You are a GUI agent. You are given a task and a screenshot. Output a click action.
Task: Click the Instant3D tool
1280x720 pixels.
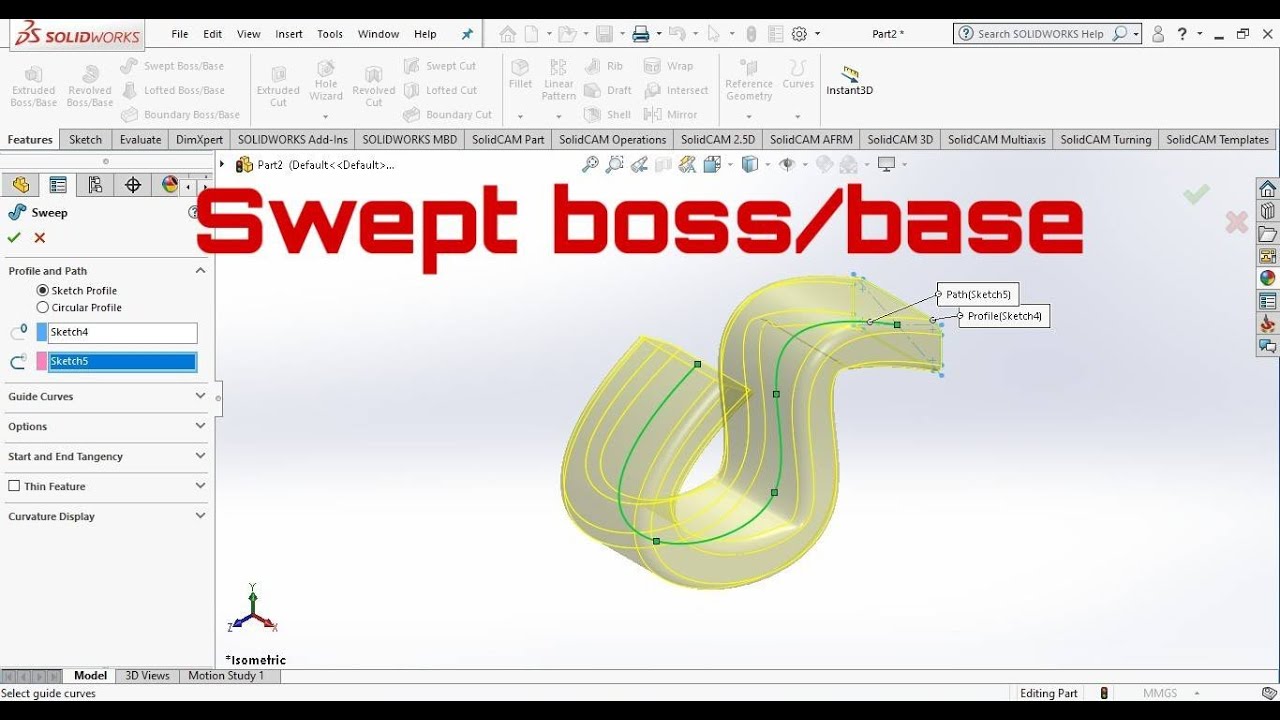coord(850,80)
